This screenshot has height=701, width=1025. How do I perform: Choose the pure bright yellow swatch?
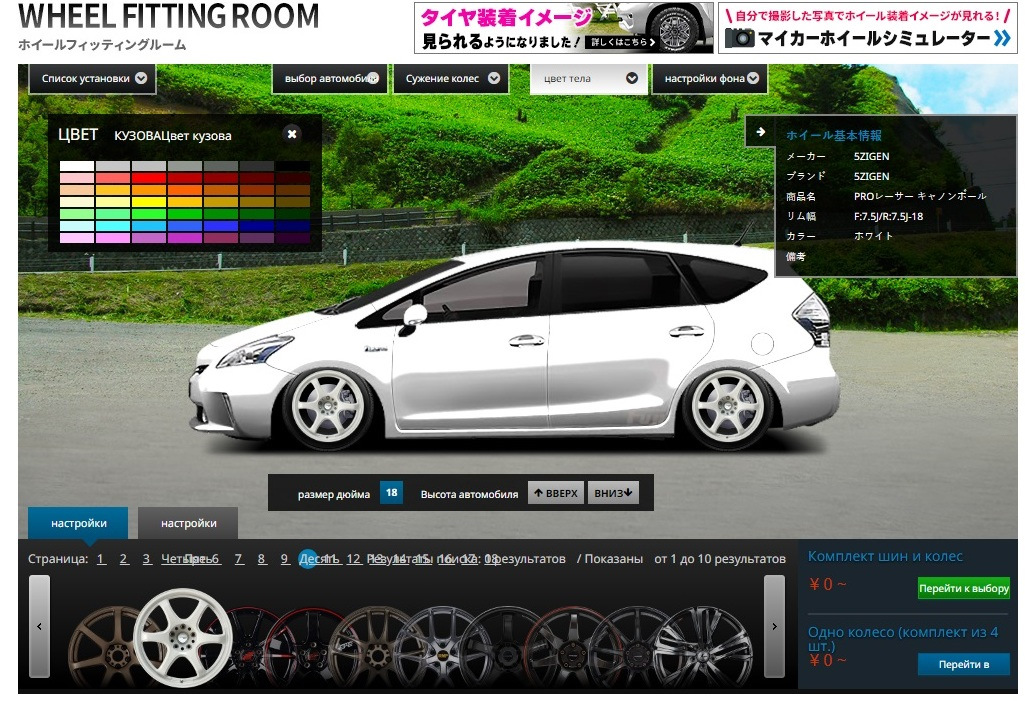coord(148,201)
